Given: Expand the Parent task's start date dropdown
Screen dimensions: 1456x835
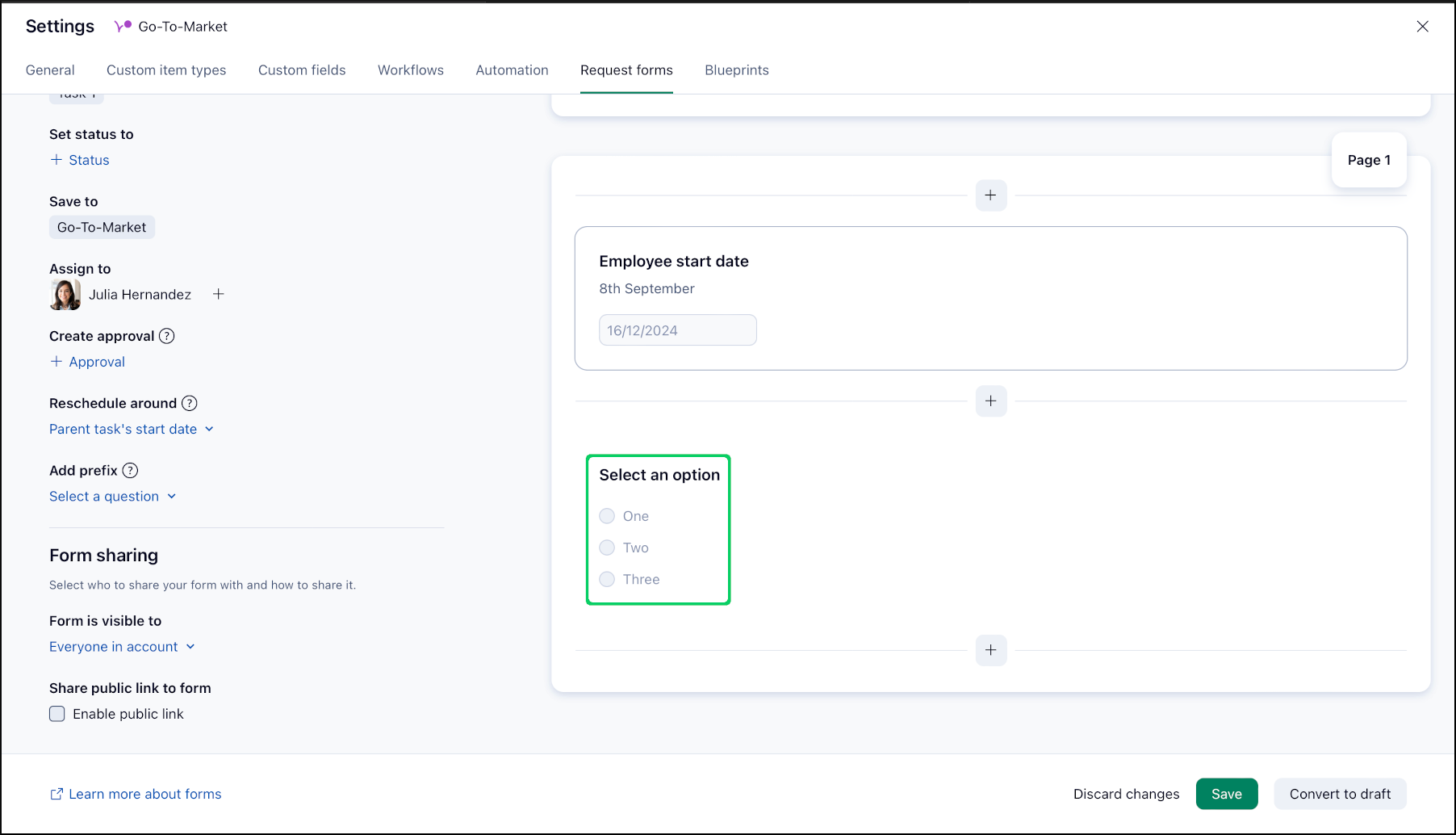Looking at the screenshot, I should coord(131,429).
